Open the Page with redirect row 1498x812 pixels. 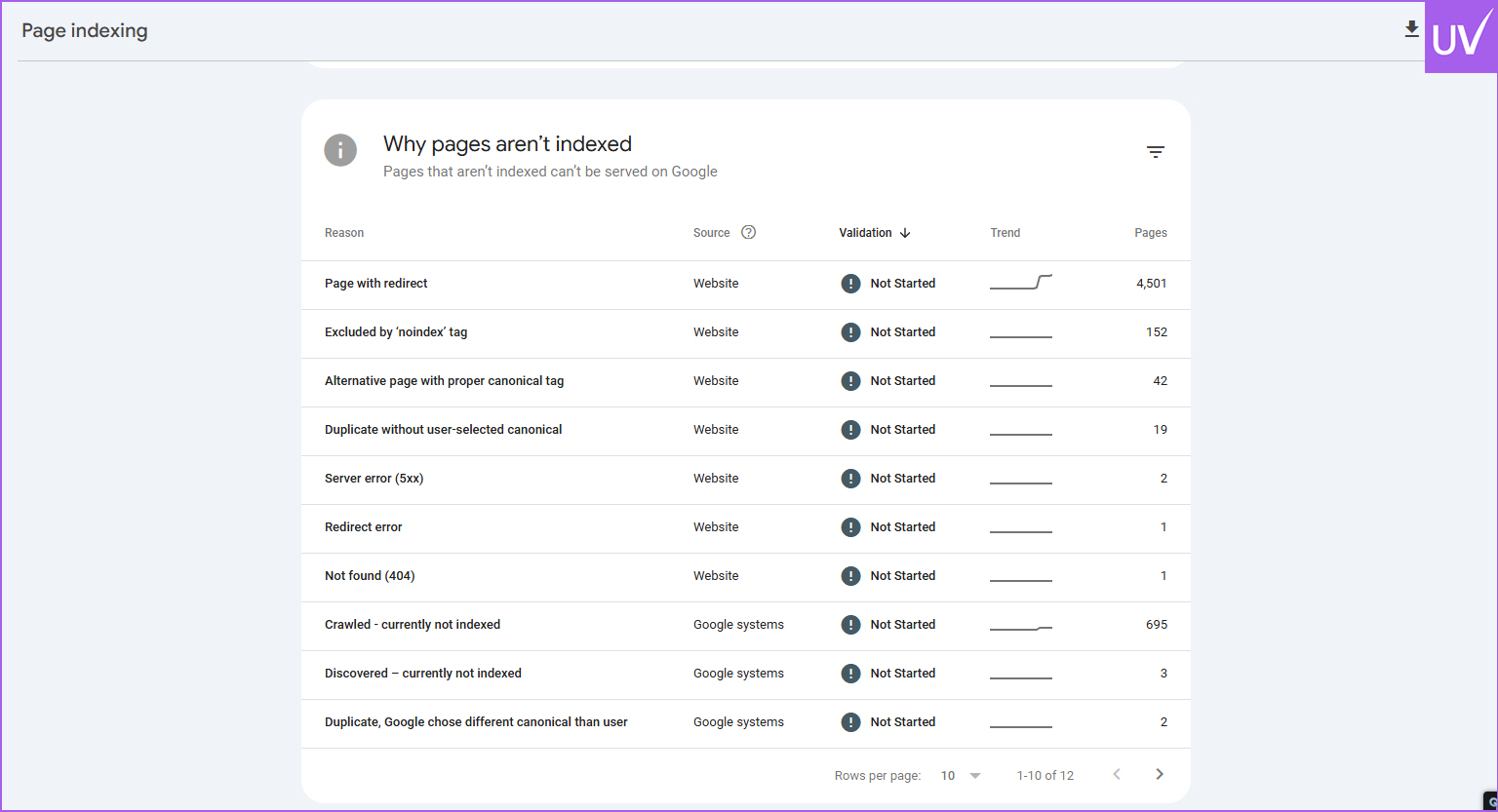click(376, 284)
